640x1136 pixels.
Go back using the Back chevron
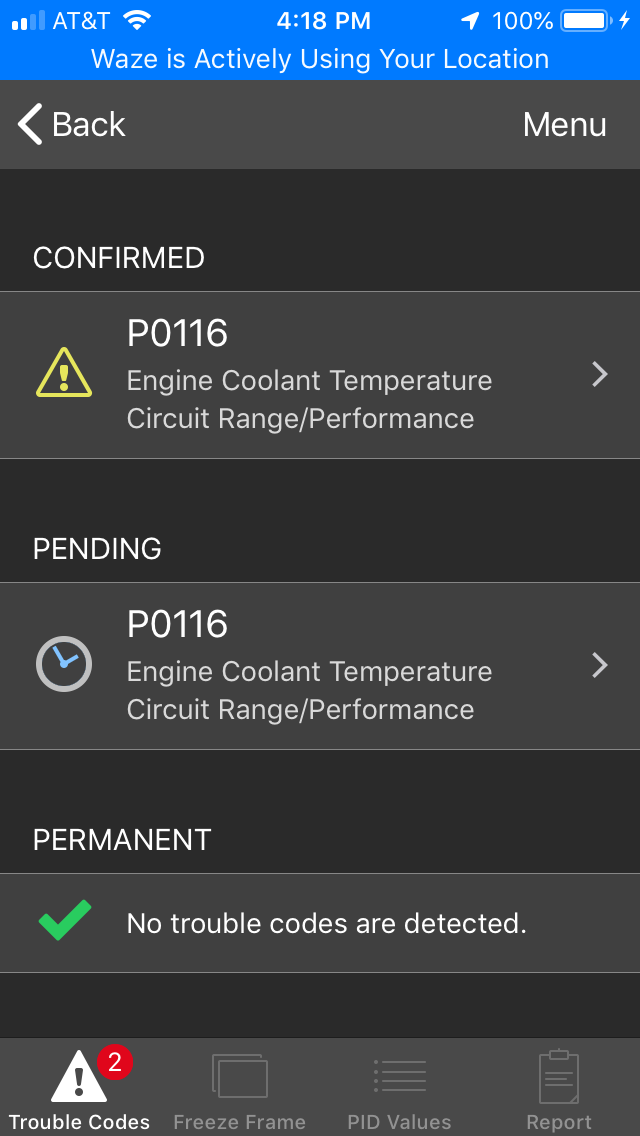(31, 125)
